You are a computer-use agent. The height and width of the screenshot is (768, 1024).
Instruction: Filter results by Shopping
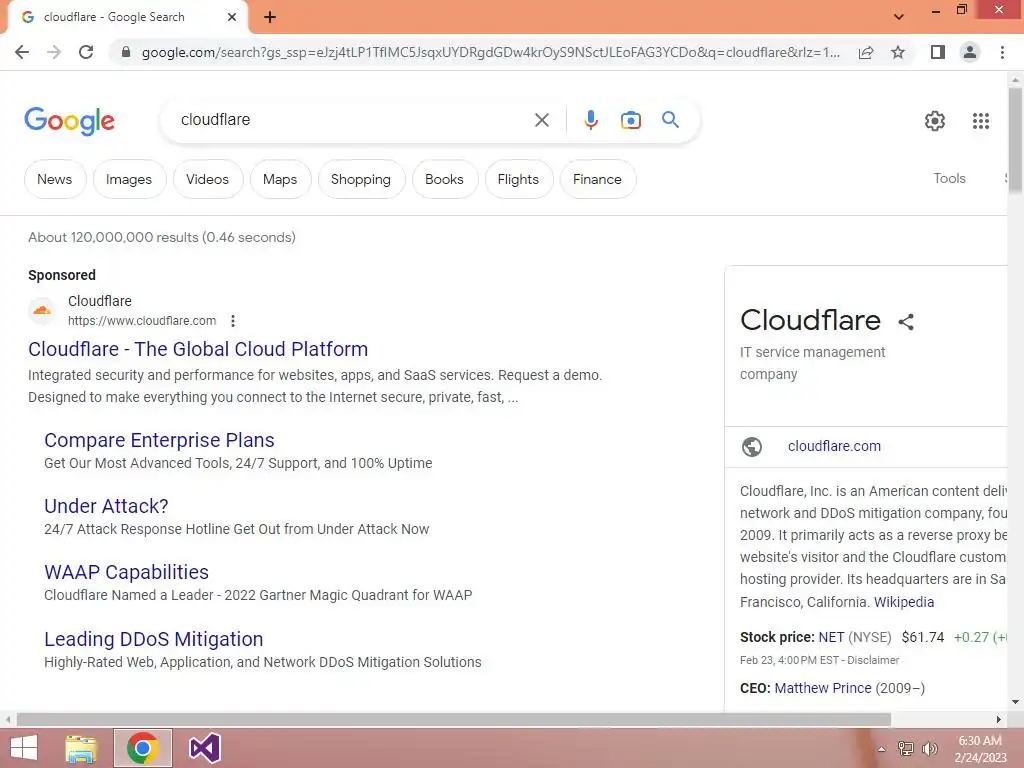click(x=361, y=179)
